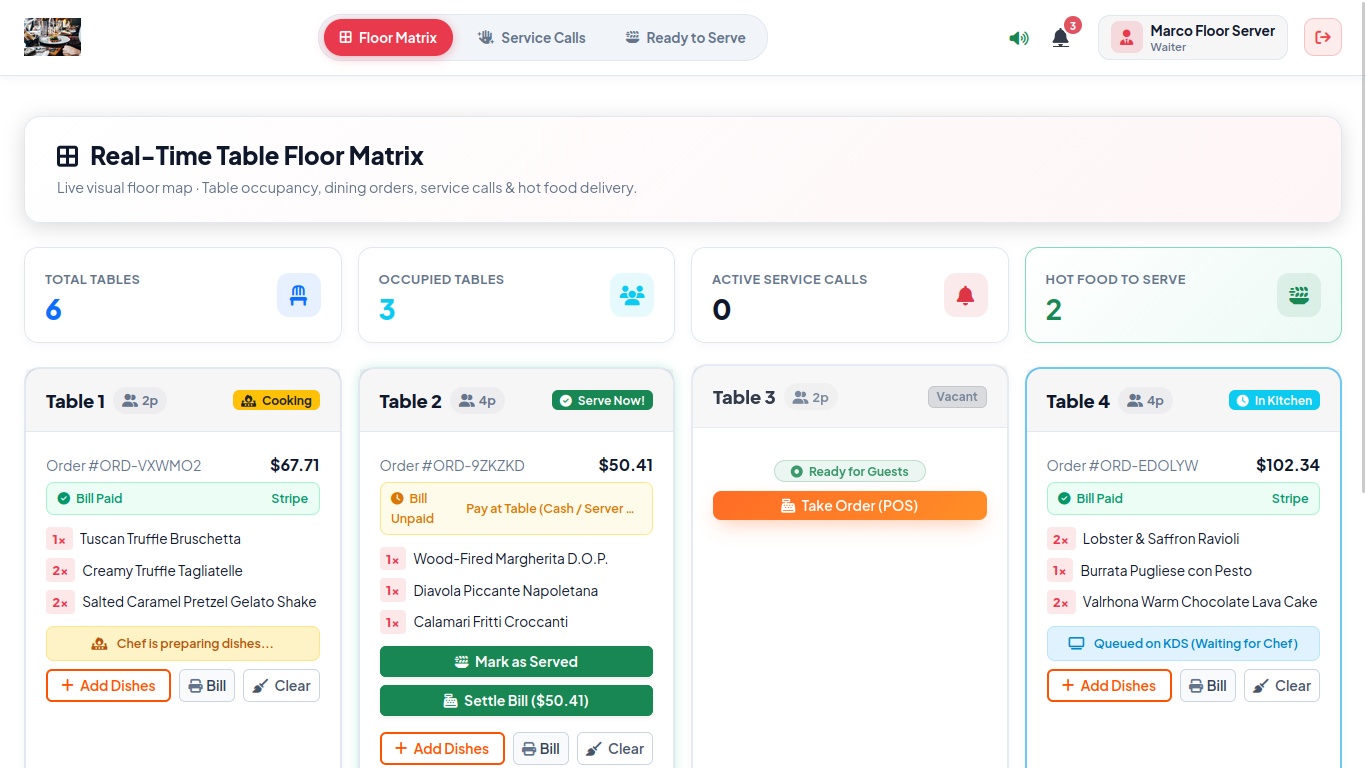Click the Total Tables chair icon
Screen dimensions: 1366x768
tap(299, 295)
